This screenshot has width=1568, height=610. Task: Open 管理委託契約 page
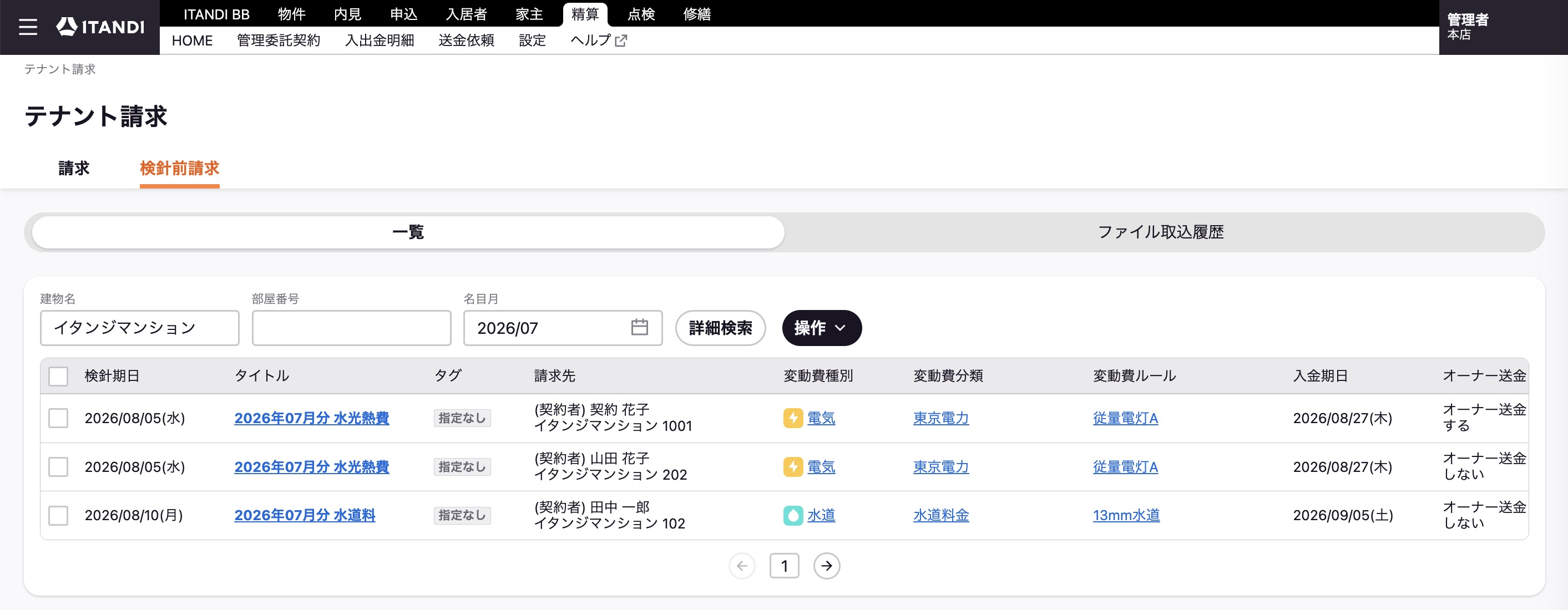[278, 40]
